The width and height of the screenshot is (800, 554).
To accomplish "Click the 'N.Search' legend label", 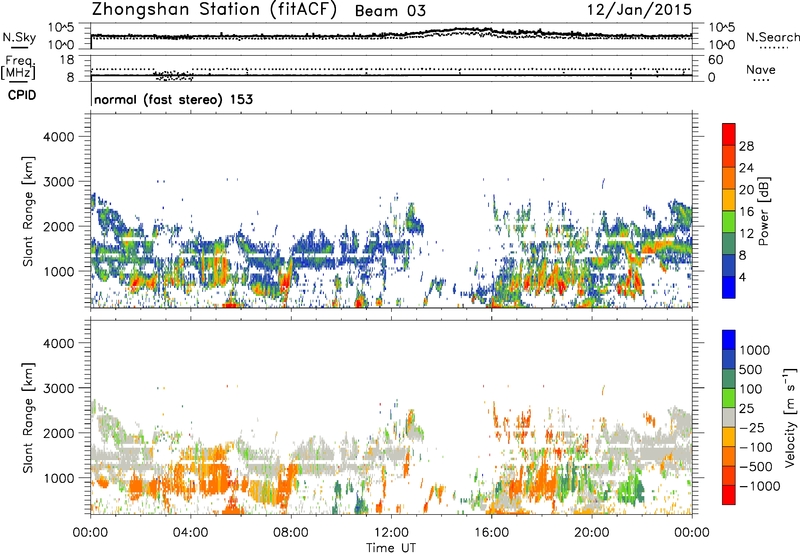I will pos(772,37).
